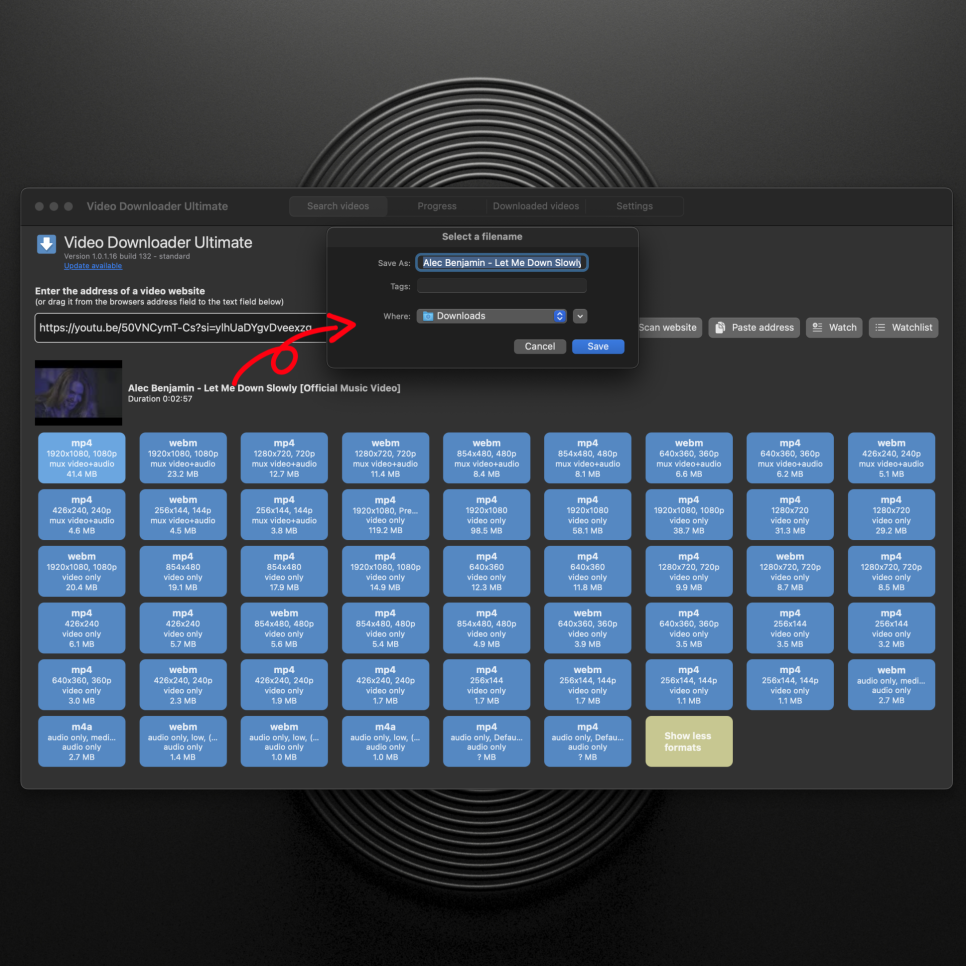Select mp4 1080p video only 14.9 MB
The image size is (966, 966).
pos(385,571)
